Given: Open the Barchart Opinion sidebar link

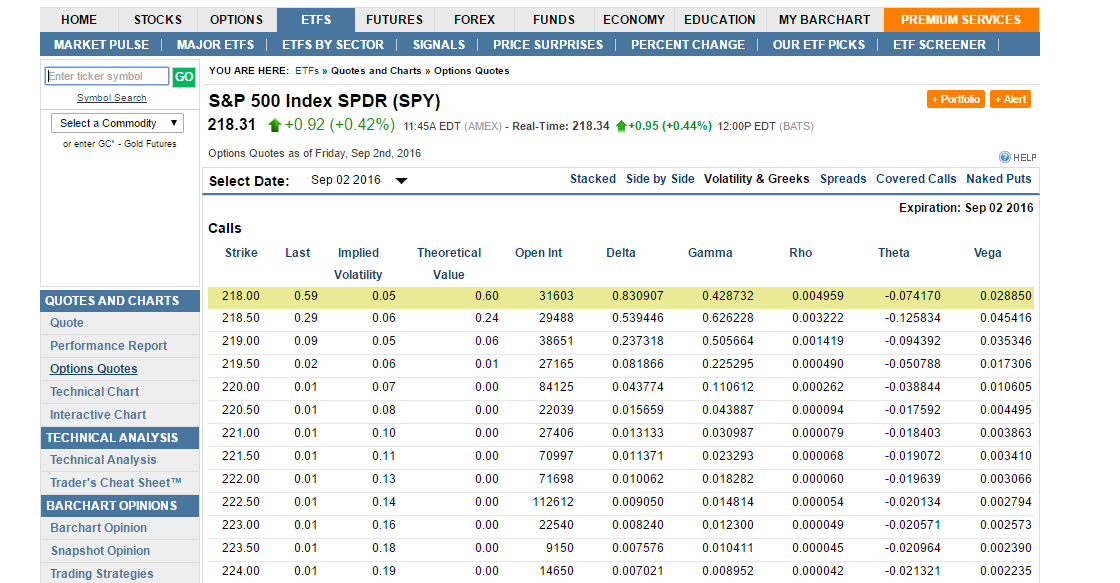Looking at the screenshot, I should pos(99,527).
